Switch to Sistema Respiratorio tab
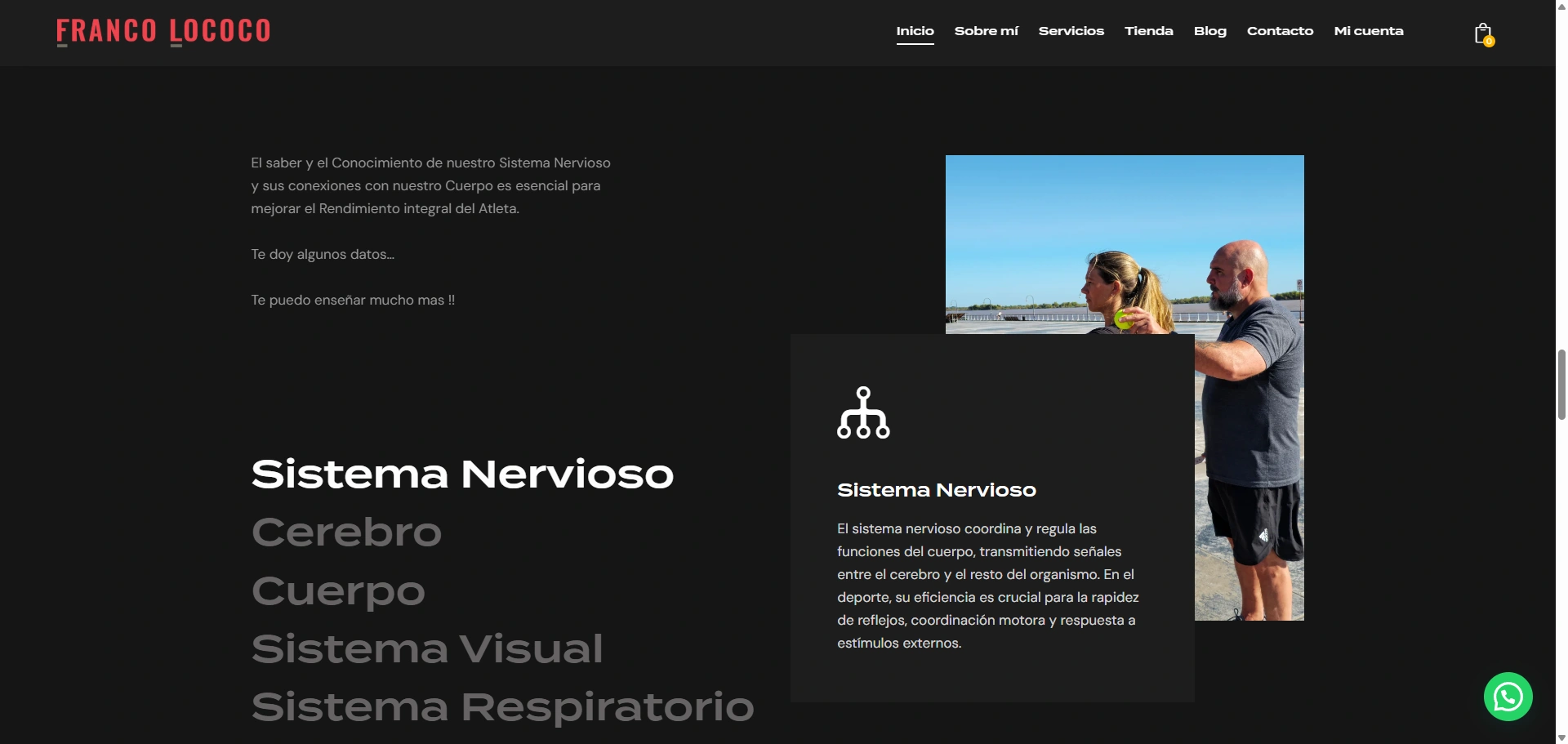Screen dimensions: 1568x744 tap(502, 707)
